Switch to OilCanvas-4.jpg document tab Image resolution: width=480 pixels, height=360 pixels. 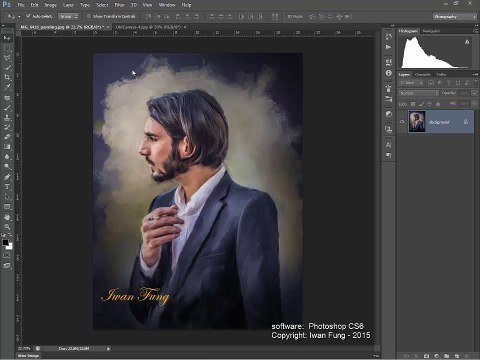click(148, 27)
